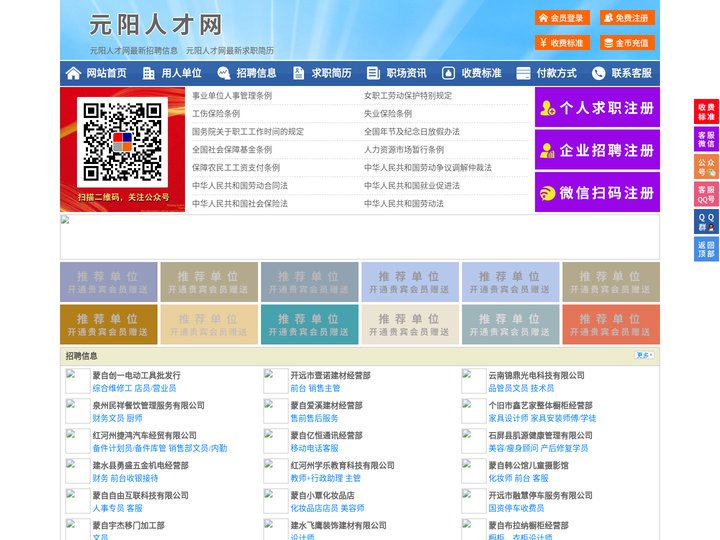Click the yen icon on 收费标准 button

(x=543, y=43)
